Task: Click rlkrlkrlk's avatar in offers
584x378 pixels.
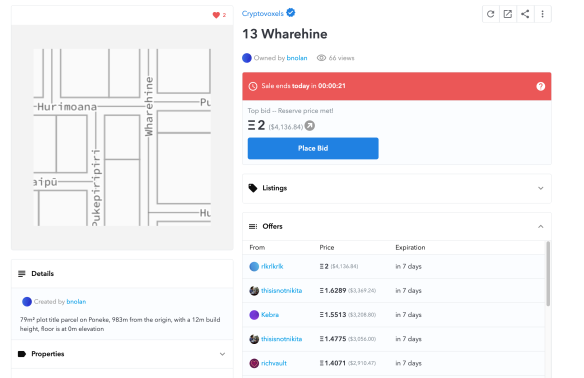Action: pos(254,267)
